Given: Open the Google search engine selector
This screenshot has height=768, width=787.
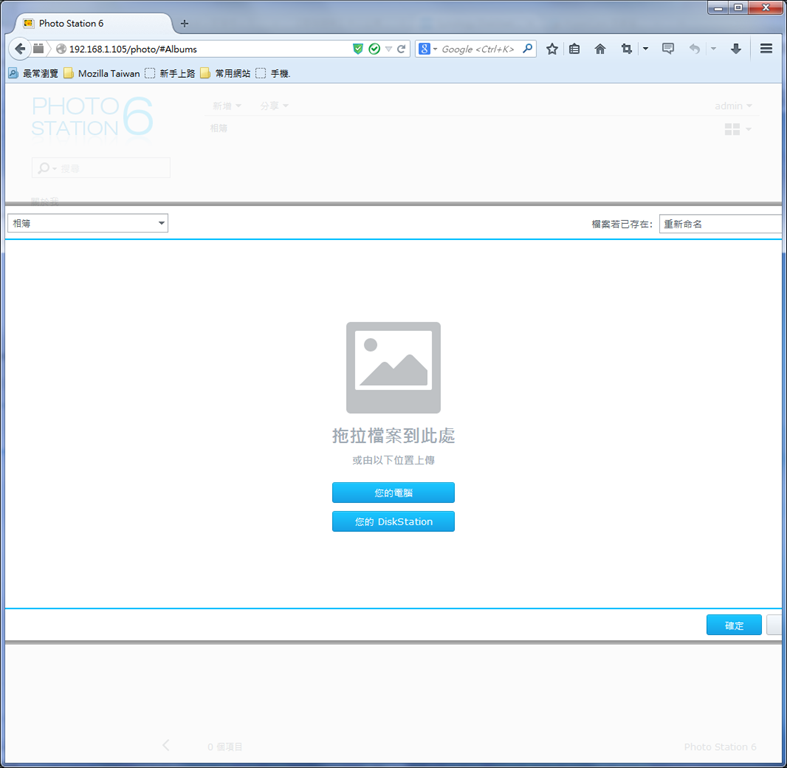Looking at the screenshot, I should tap(428, 49).
